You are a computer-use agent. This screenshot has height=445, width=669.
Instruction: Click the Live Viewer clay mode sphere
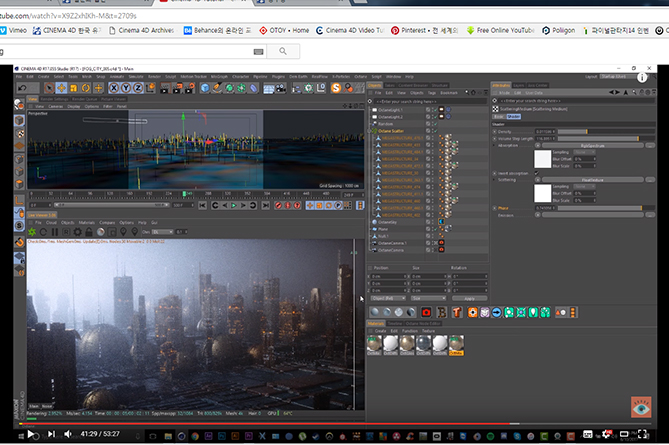pyautogui.click(x=101, y=232)
